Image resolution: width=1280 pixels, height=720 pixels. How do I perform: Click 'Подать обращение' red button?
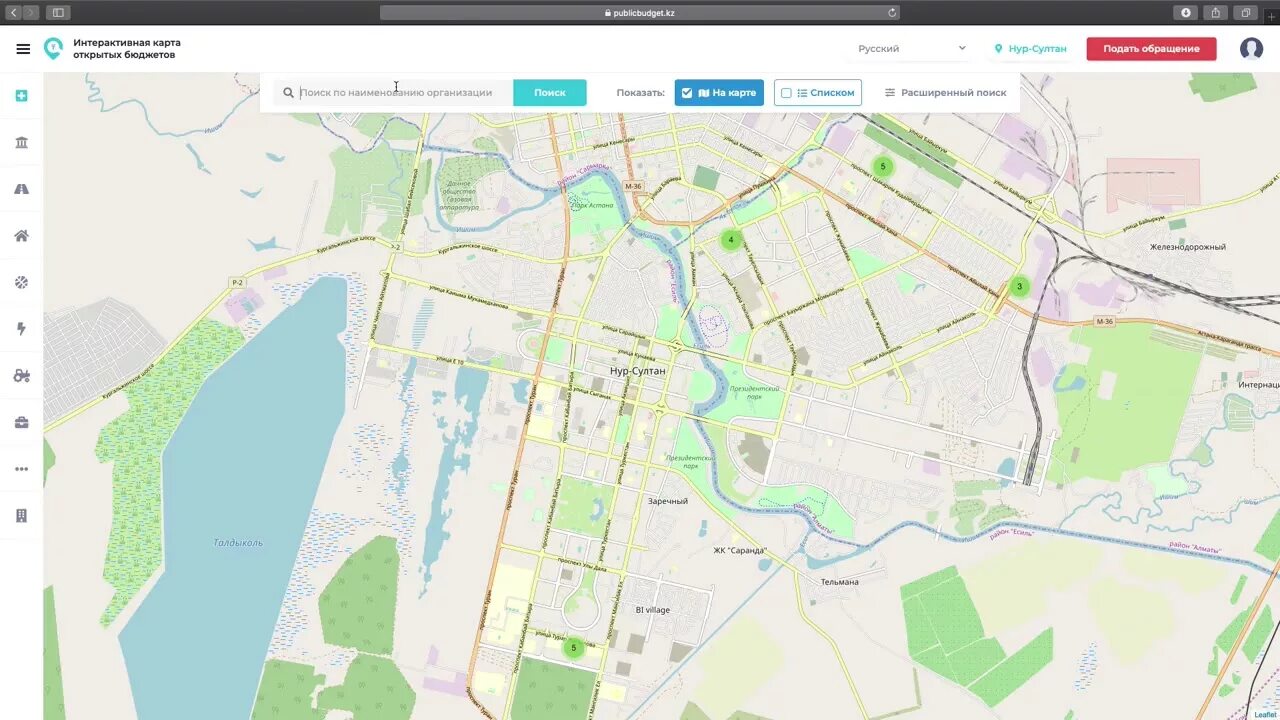pos(1152,49)
